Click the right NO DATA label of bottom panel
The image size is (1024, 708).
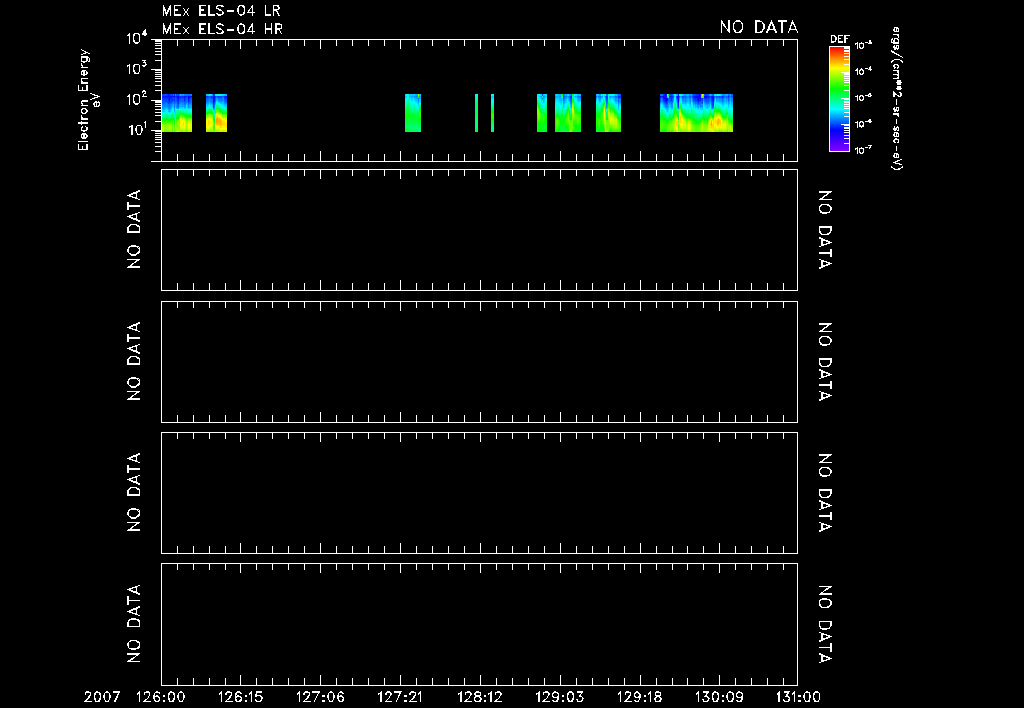825,624
